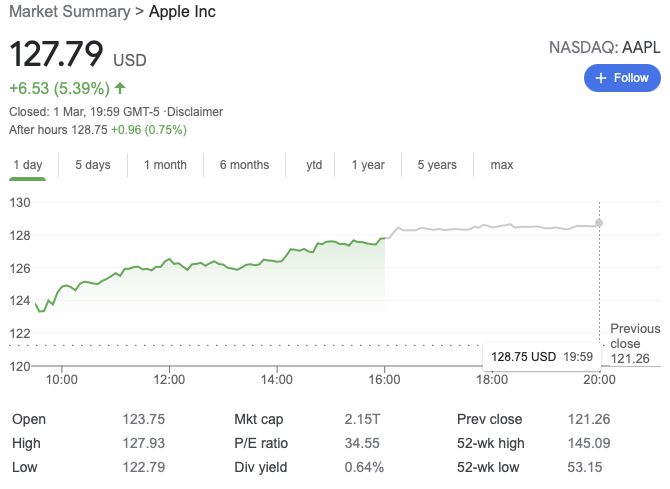Image resolution: width=670 pixels, height=489 pixels.
Task: Click the Market Summary breadcrumb link
Action: click(x=70, y=12)
